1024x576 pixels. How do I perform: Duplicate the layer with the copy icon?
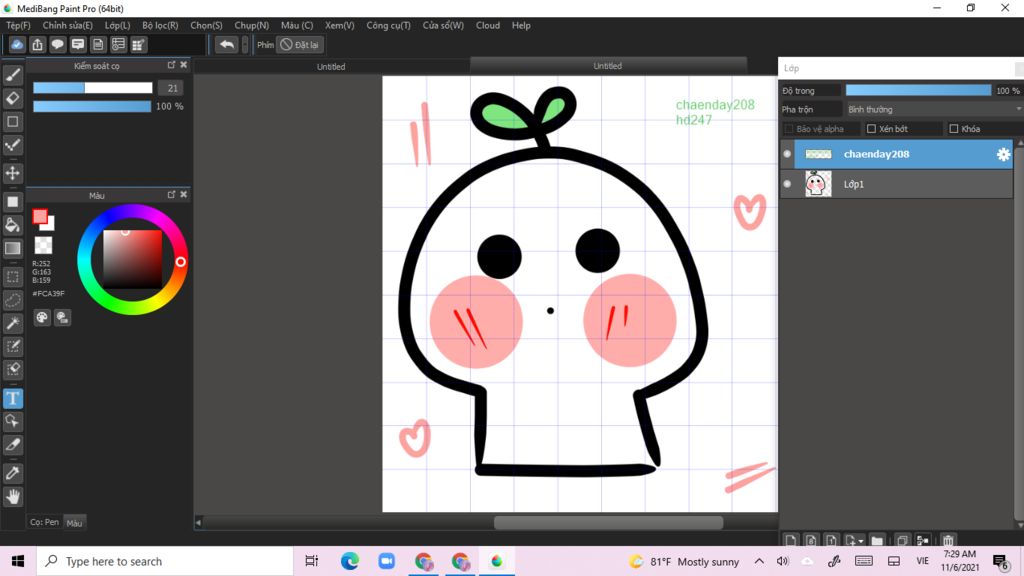[x=902, y=540]
